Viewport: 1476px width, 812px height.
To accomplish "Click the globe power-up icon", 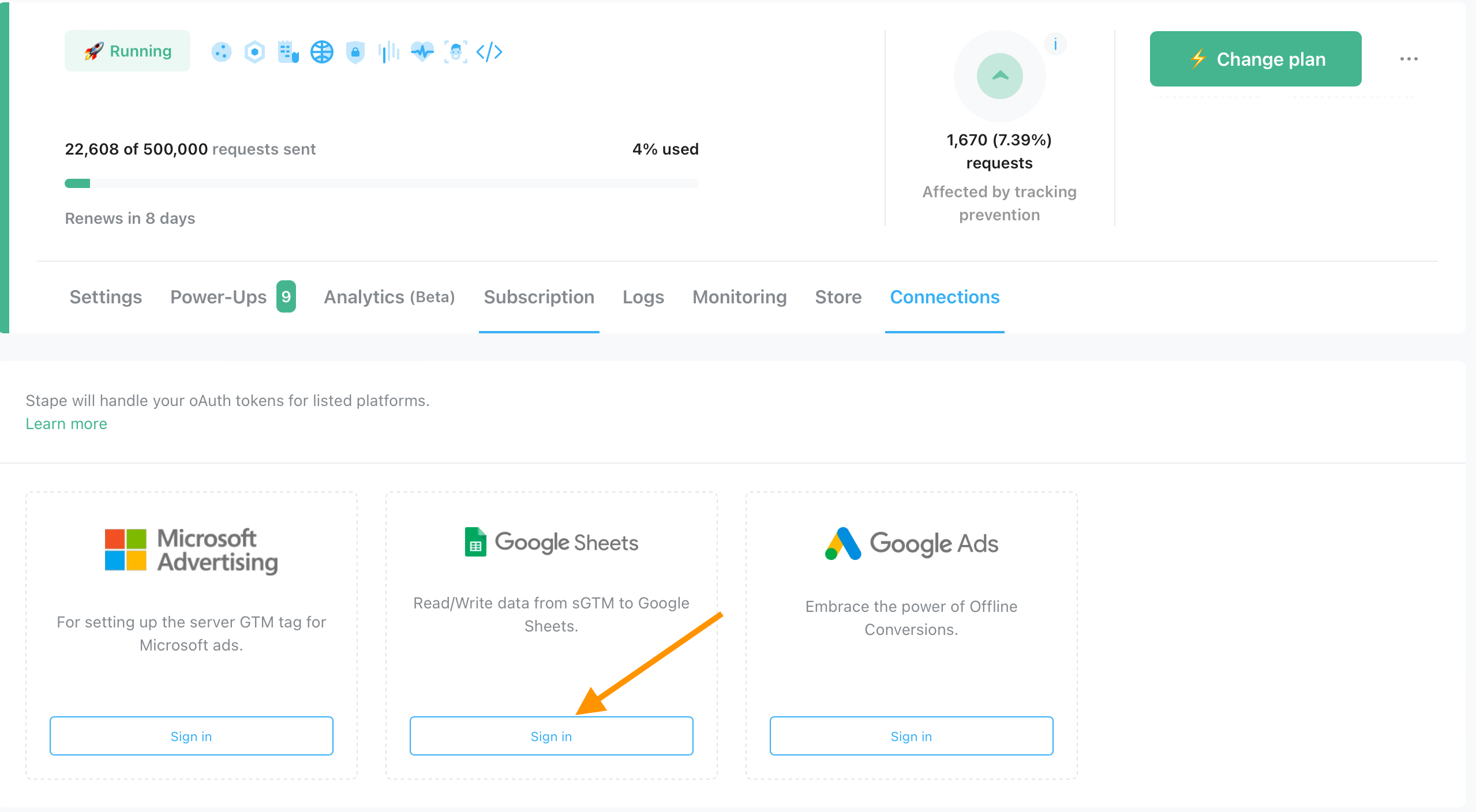I will [x=322, y=52].
